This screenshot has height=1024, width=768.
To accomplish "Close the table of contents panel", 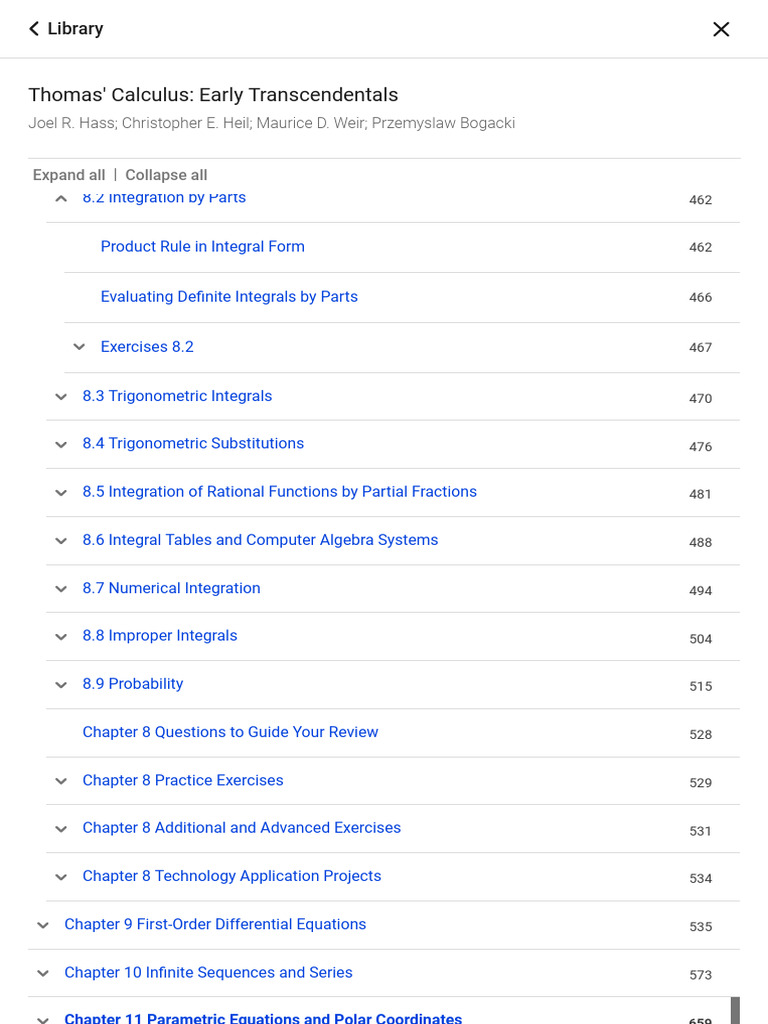I will pos(721,29).
